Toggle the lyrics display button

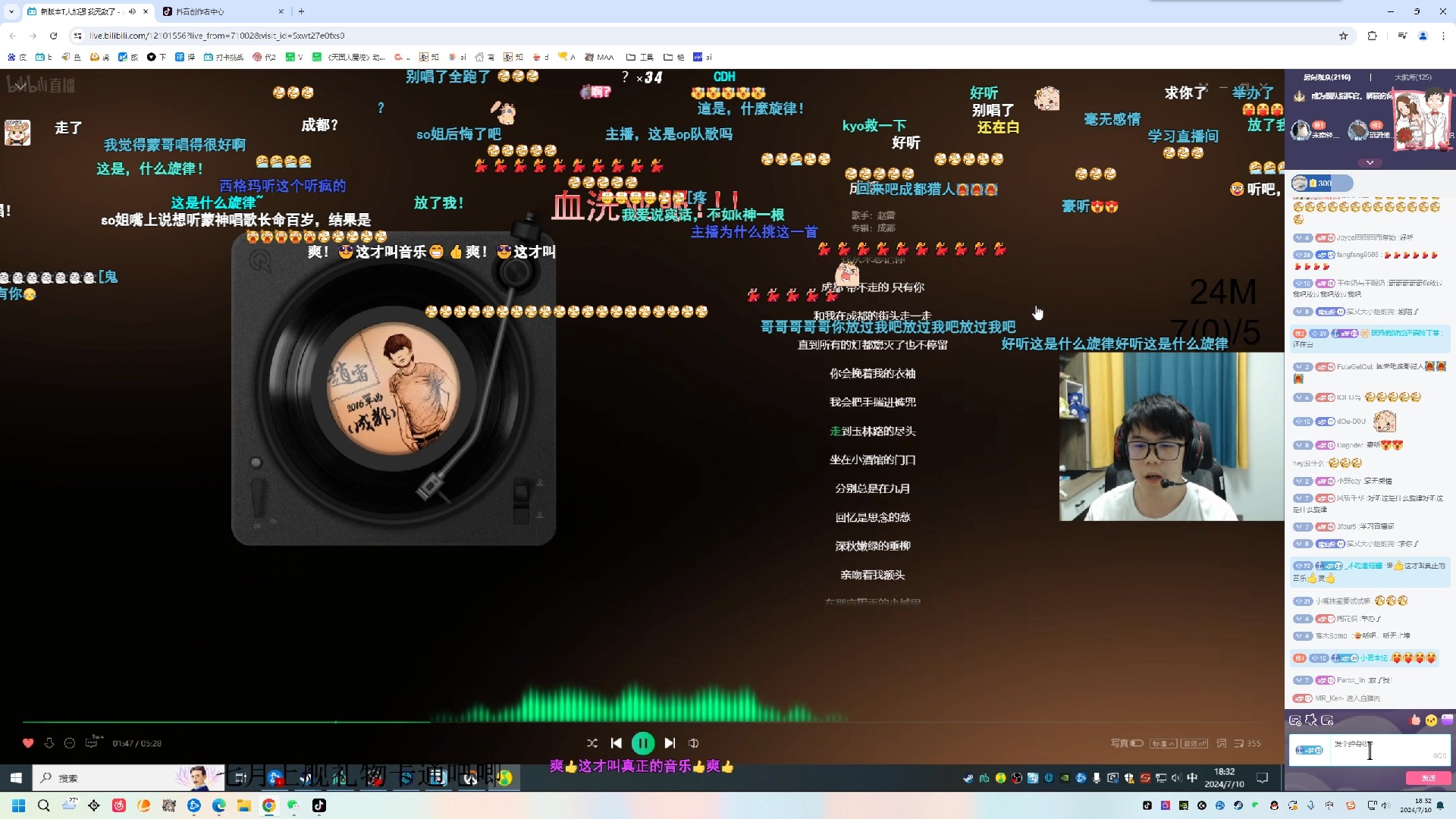point(1221,743)
